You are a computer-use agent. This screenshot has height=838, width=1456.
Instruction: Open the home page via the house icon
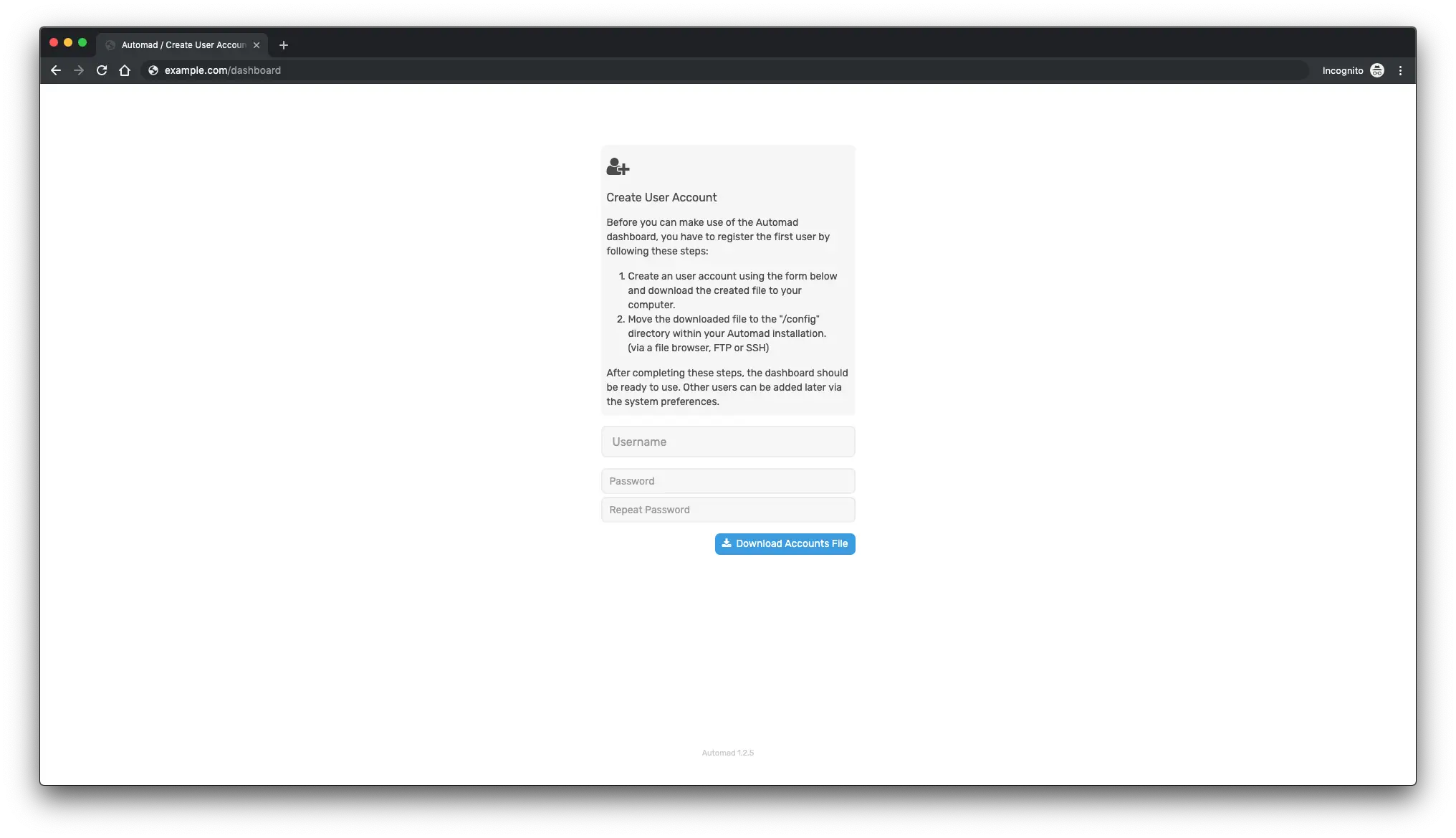pos(125,70)
